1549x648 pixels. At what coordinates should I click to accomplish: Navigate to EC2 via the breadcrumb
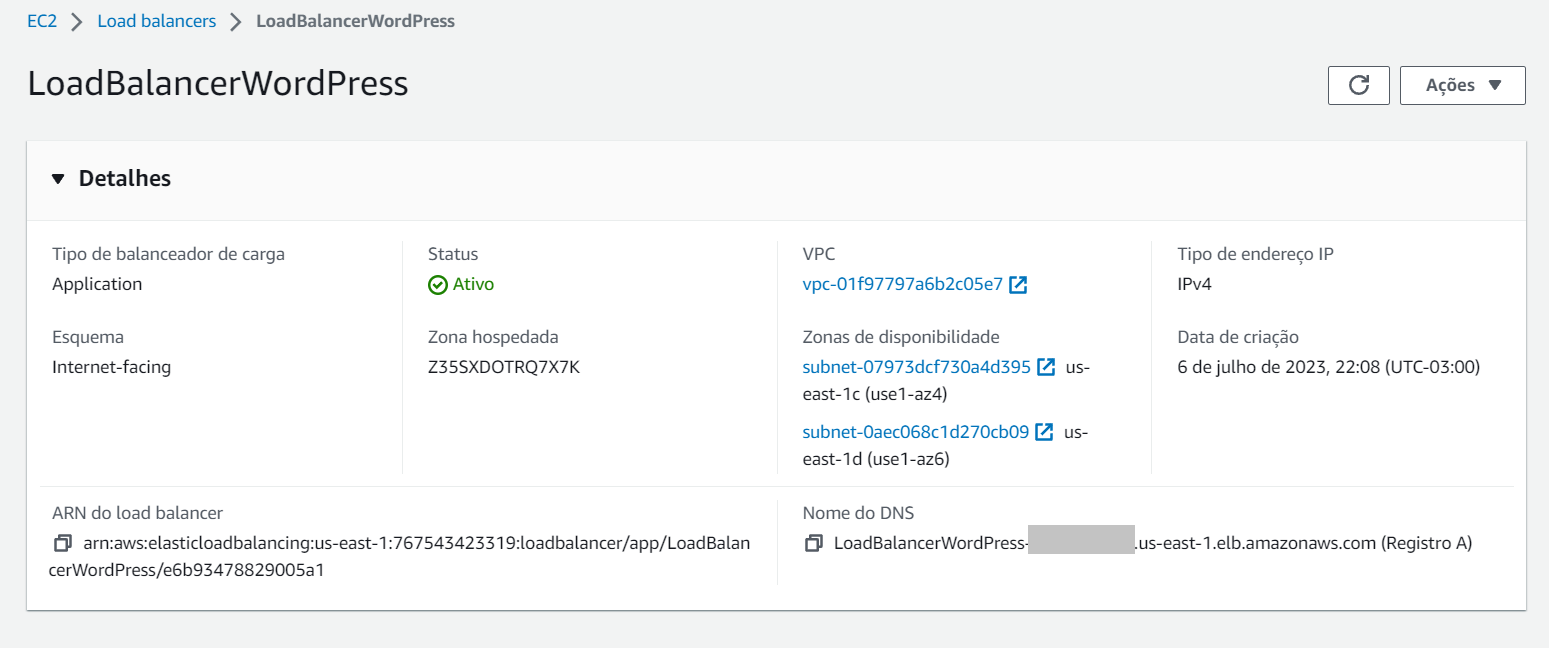(x=42, y=20)
